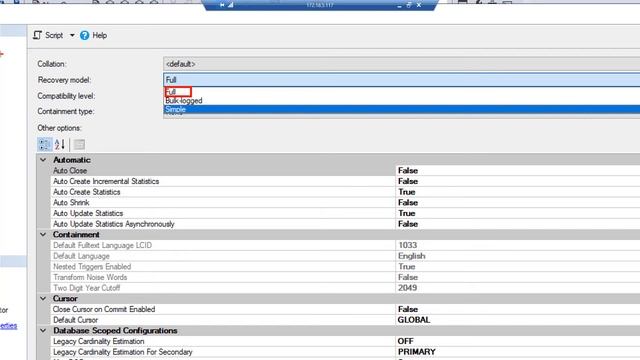
Task: Select Two Digit Year Cutoff row
Action: 223,288
